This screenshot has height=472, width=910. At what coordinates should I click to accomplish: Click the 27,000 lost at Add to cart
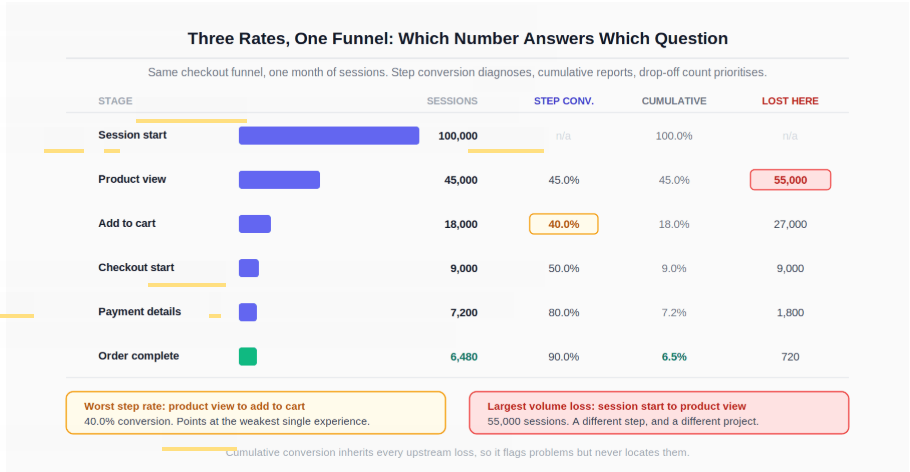790,224
